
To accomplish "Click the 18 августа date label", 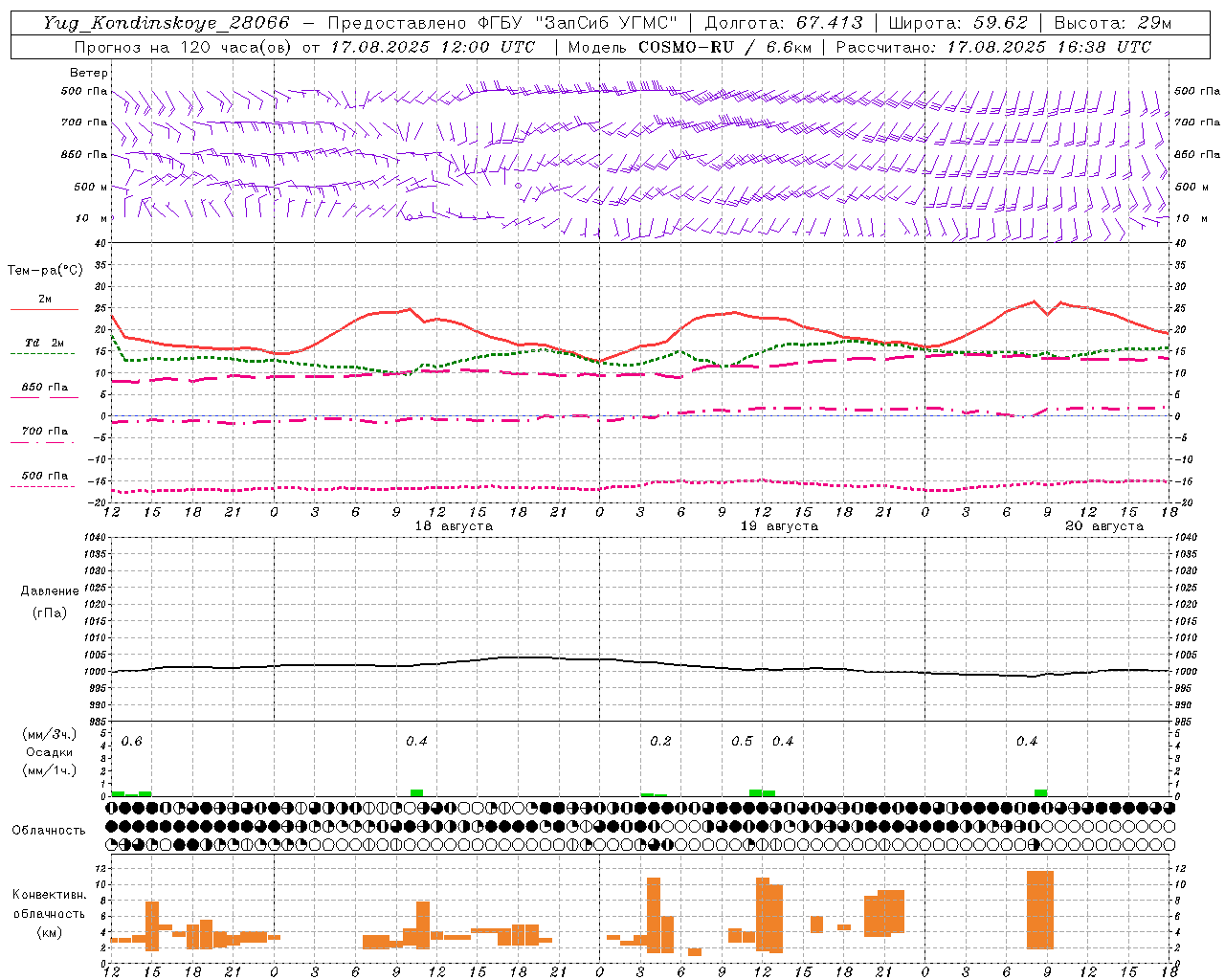I will pos(454,526).
